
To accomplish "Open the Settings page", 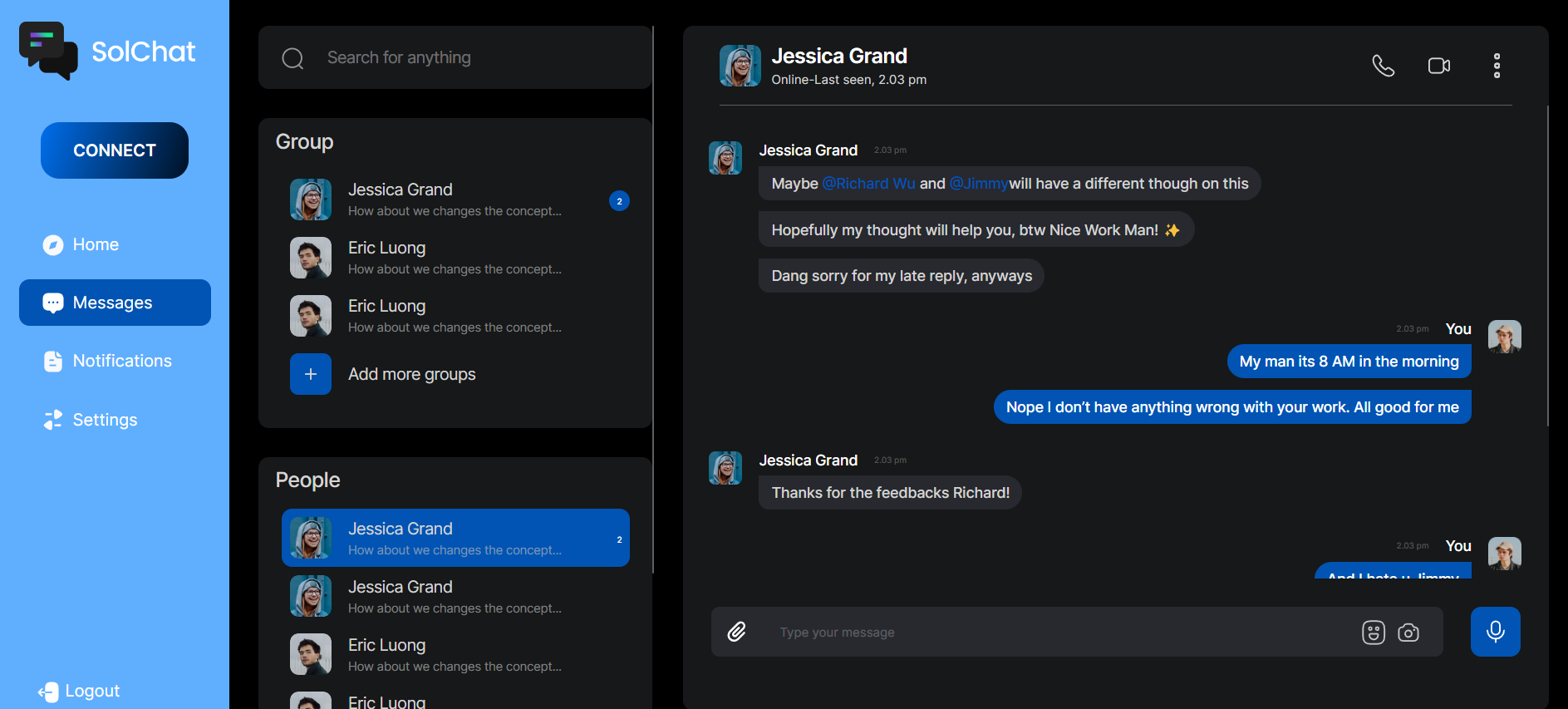I will coord(105,420).
